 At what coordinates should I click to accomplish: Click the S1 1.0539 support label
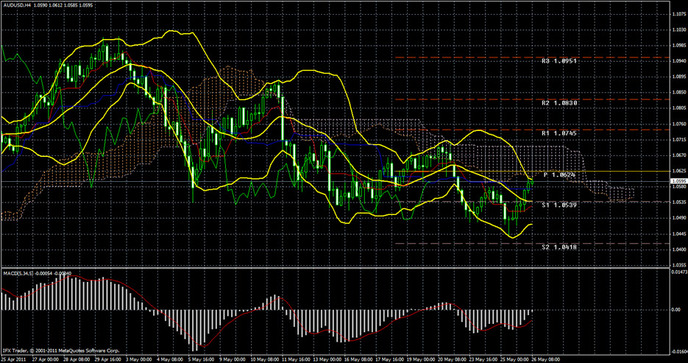(559, 205)
